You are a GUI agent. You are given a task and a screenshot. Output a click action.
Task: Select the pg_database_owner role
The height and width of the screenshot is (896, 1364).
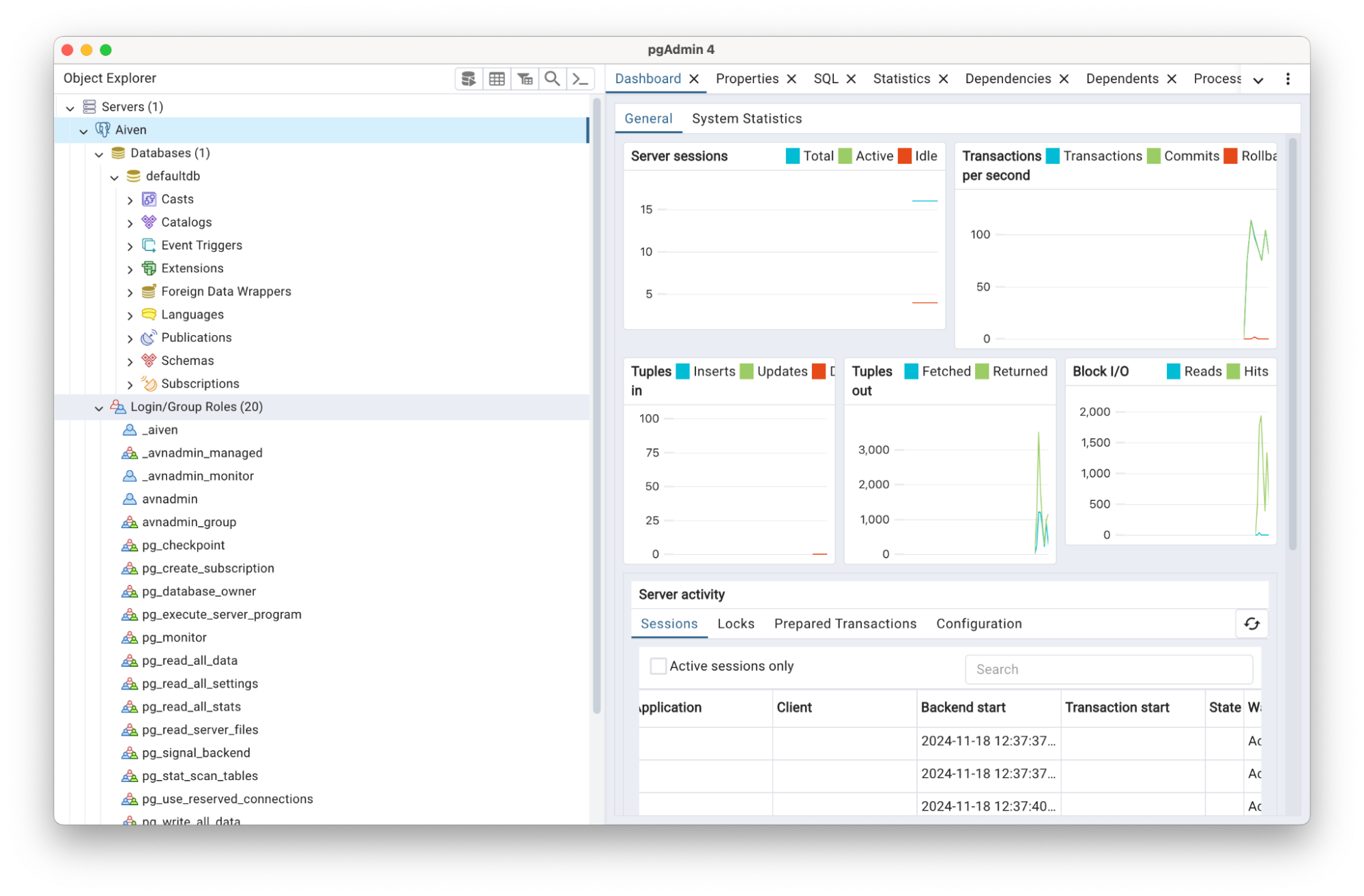[199, 592]
